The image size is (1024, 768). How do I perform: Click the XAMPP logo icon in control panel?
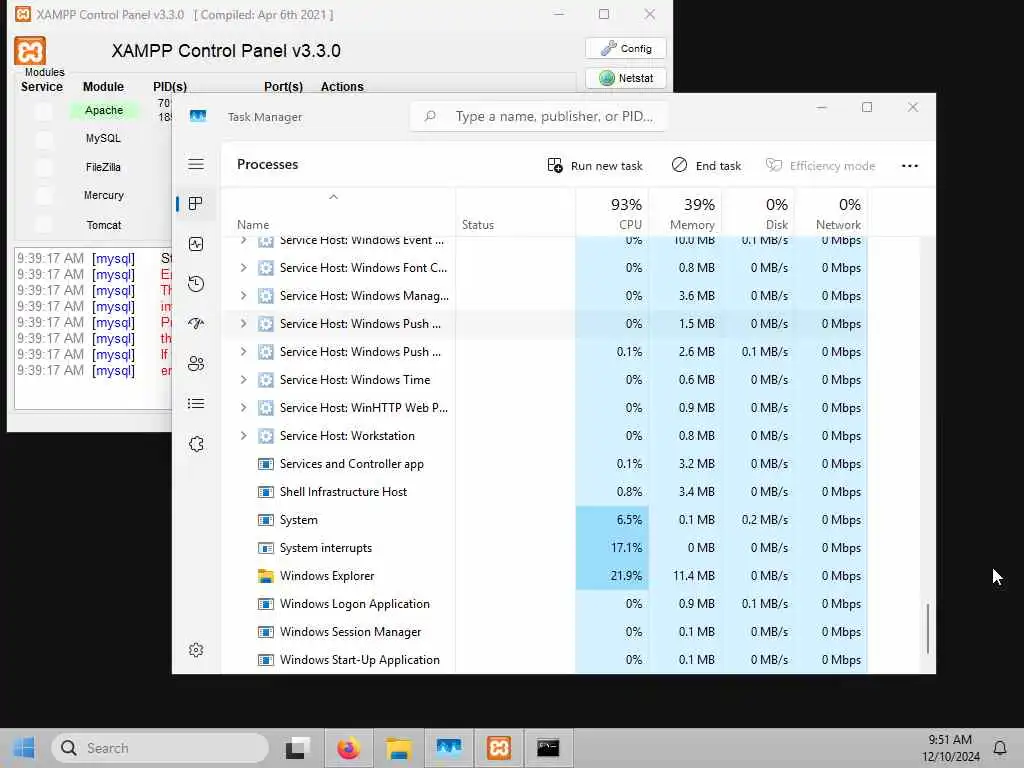click(30, 51)
